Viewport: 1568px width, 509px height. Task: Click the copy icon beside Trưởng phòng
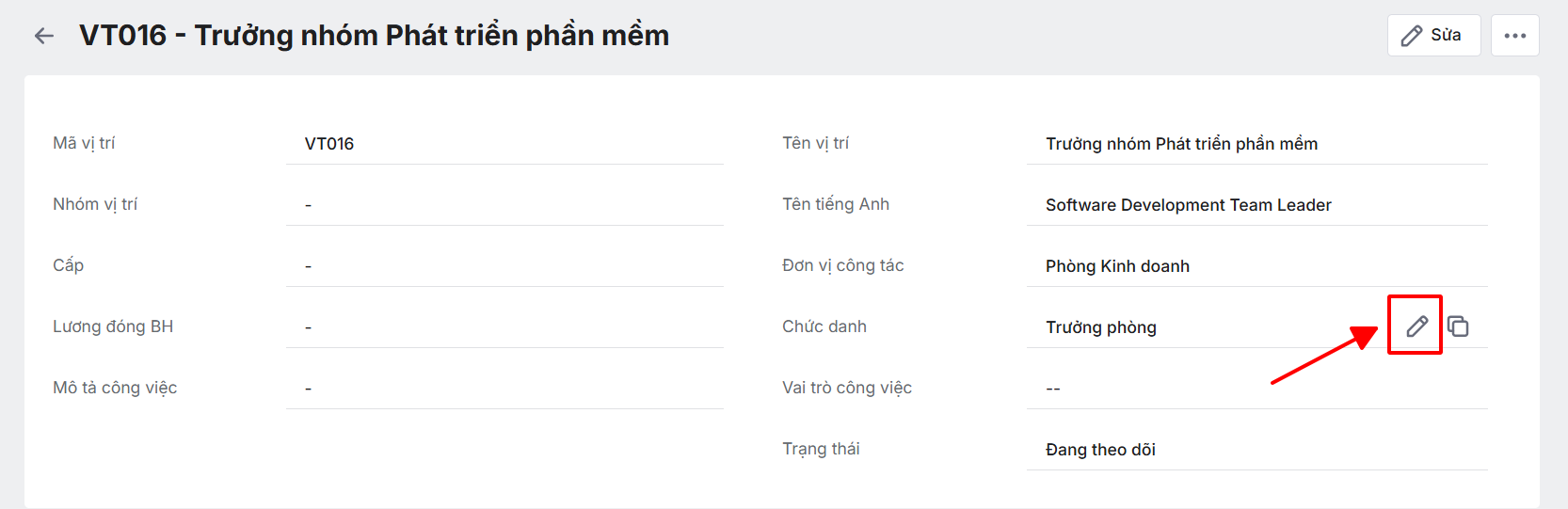point(1458,326)
